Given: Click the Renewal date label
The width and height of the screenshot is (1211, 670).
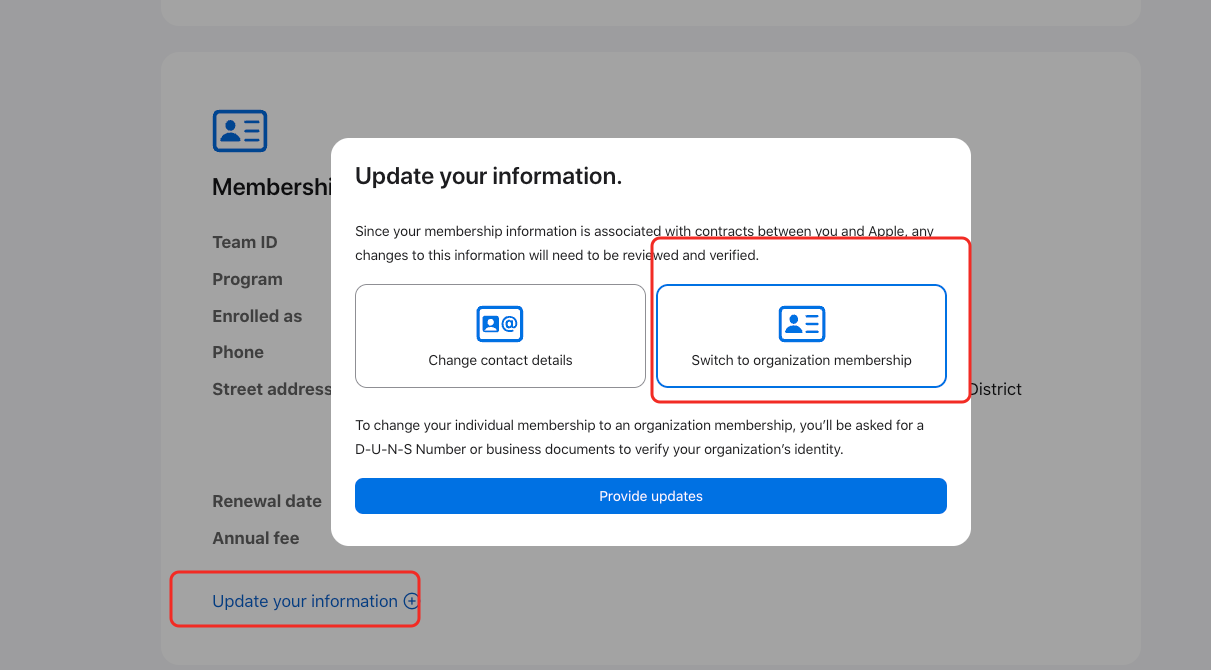Looking at the screenshot, I should [x=267, y=501].
